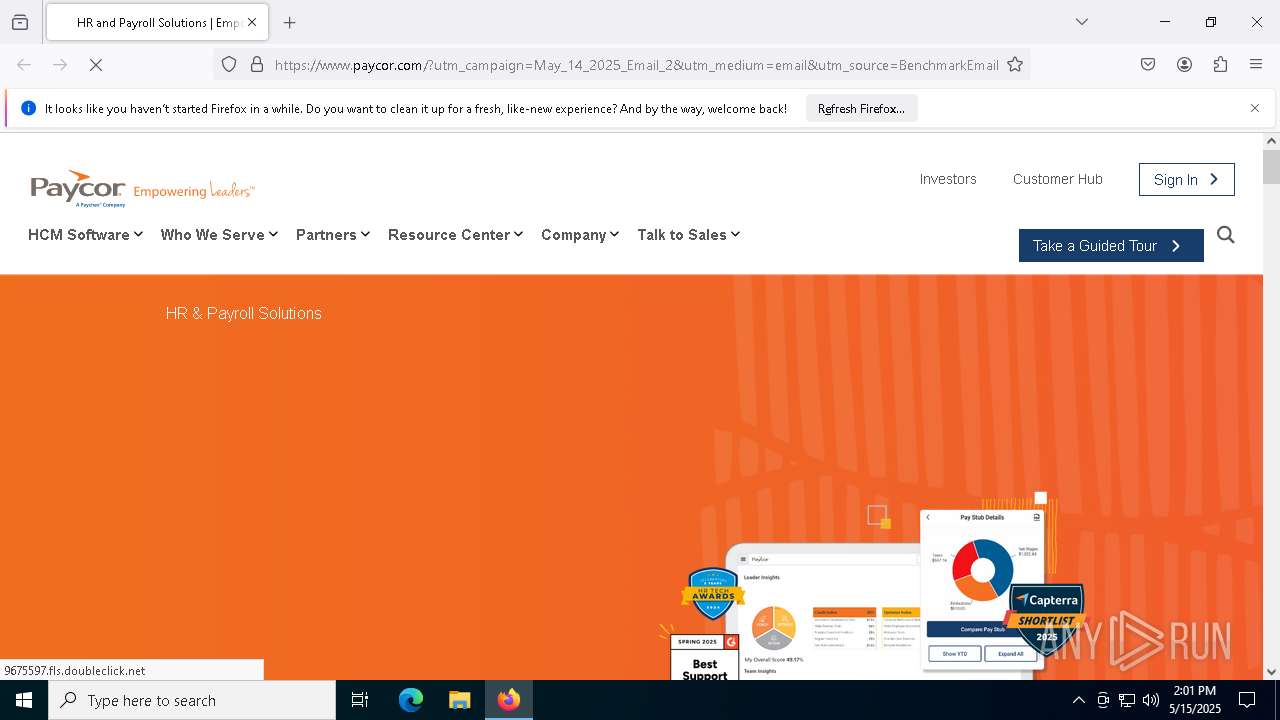Stop page loading with X button
Screen dimensions: 1280x720
[x=96, y=65]
